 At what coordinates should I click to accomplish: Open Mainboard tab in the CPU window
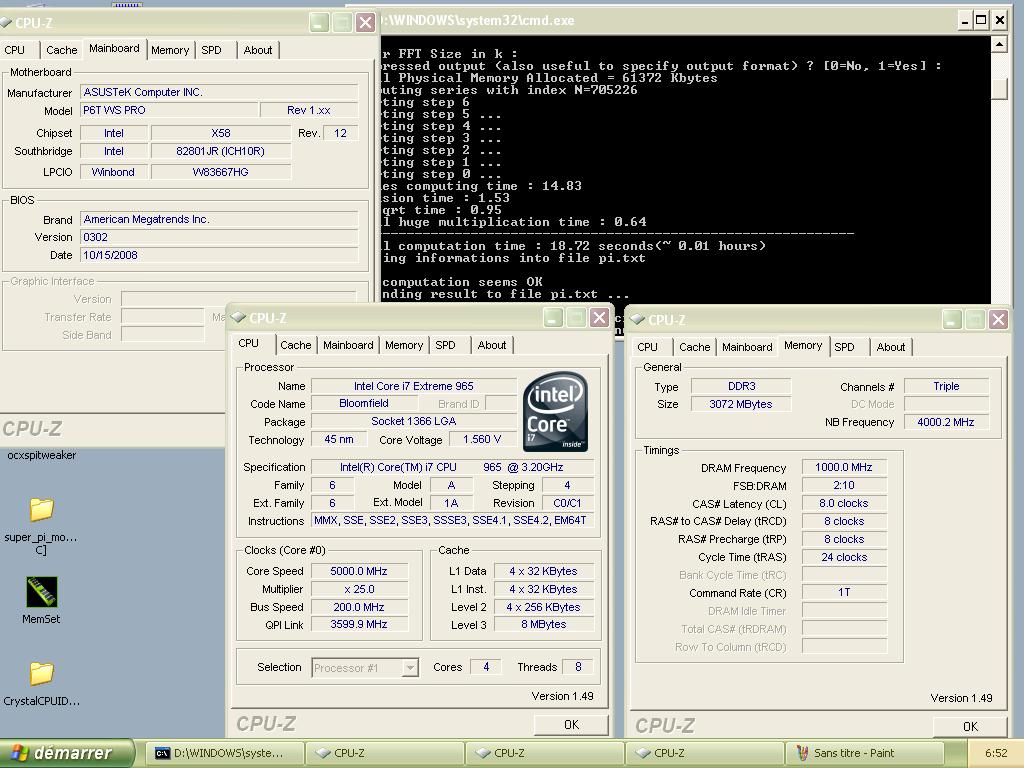click(x=348, y=345)
